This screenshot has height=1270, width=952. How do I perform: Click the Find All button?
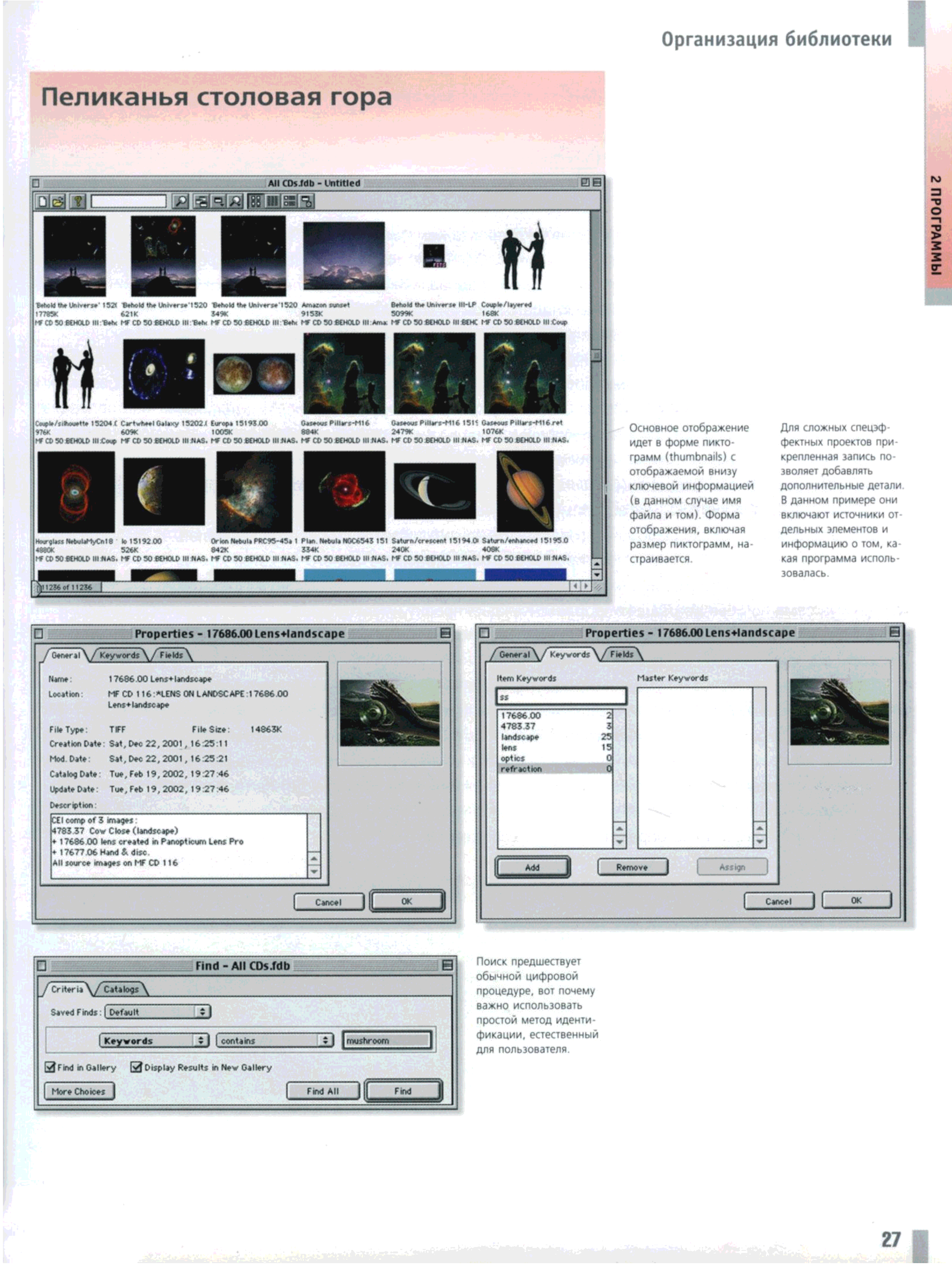(322, 1091)
